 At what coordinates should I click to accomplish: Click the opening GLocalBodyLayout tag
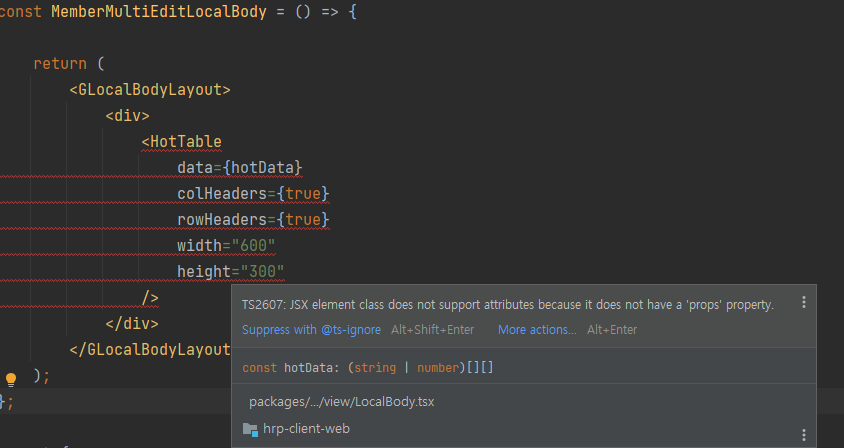coord(150,89)
